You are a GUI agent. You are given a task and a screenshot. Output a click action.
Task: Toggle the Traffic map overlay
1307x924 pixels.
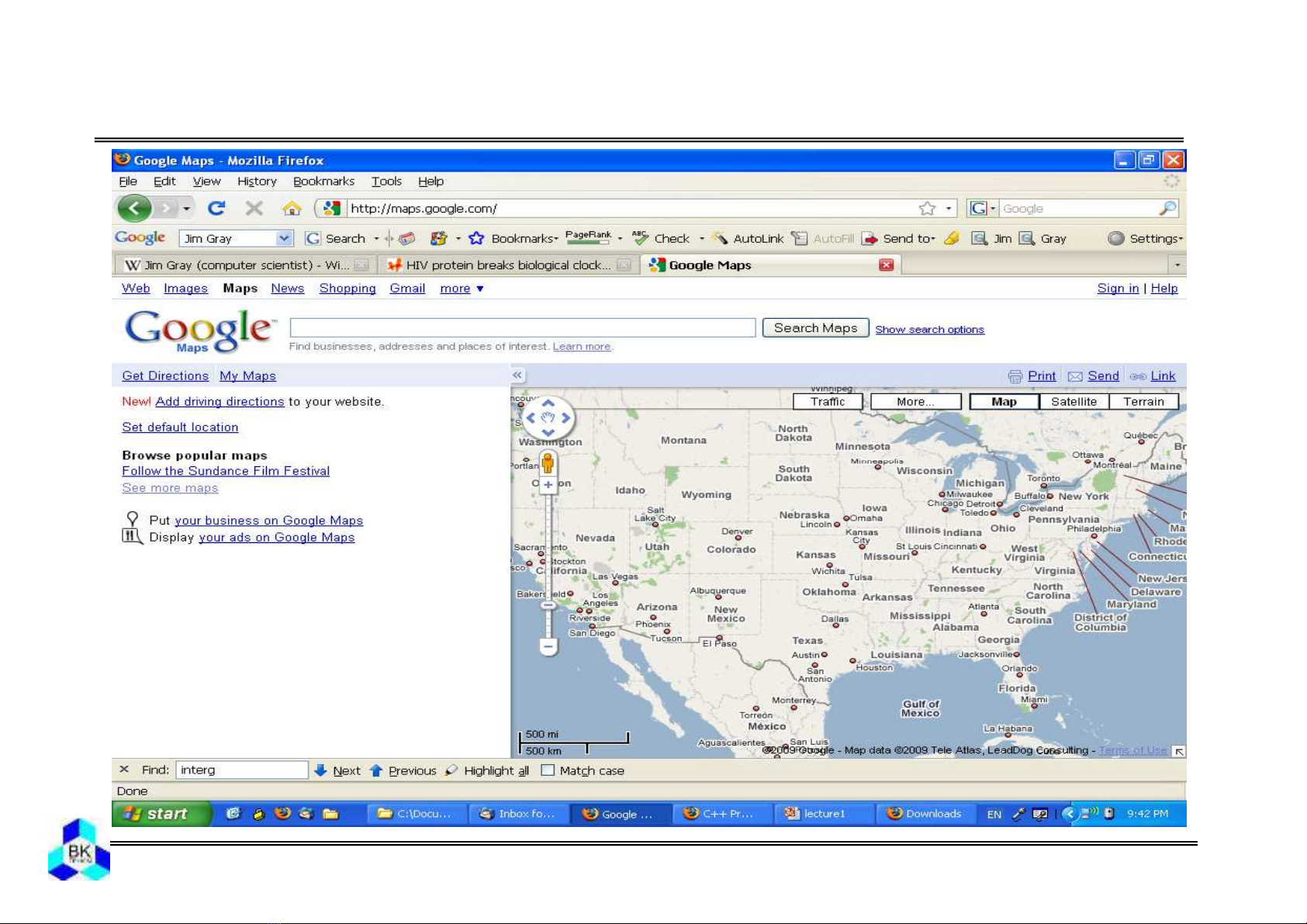click(x=827, y=401)
